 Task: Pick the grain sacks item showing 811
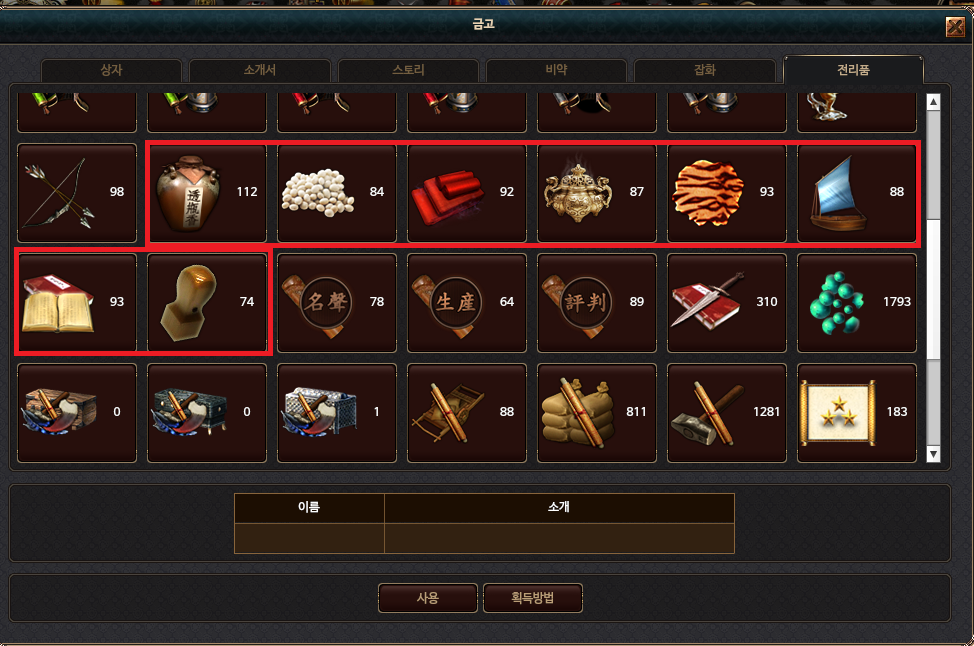pyautogui.click(x=596, y=413)
